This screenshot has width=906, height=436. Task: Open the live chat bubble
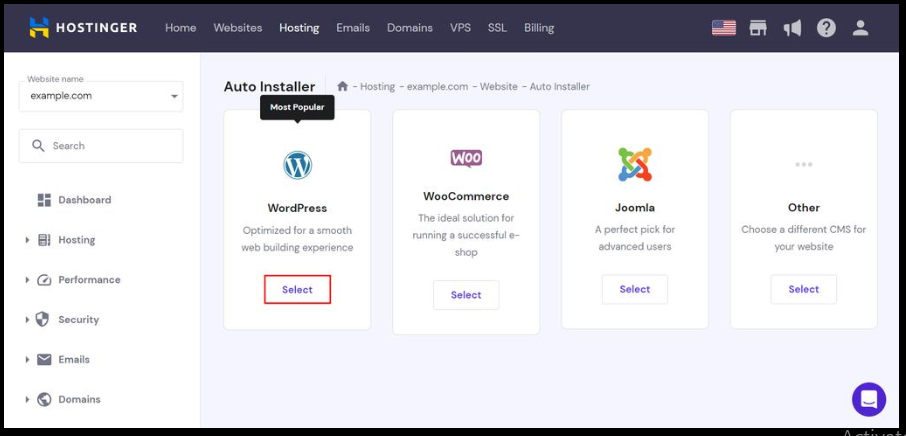[x=868, y=399]
